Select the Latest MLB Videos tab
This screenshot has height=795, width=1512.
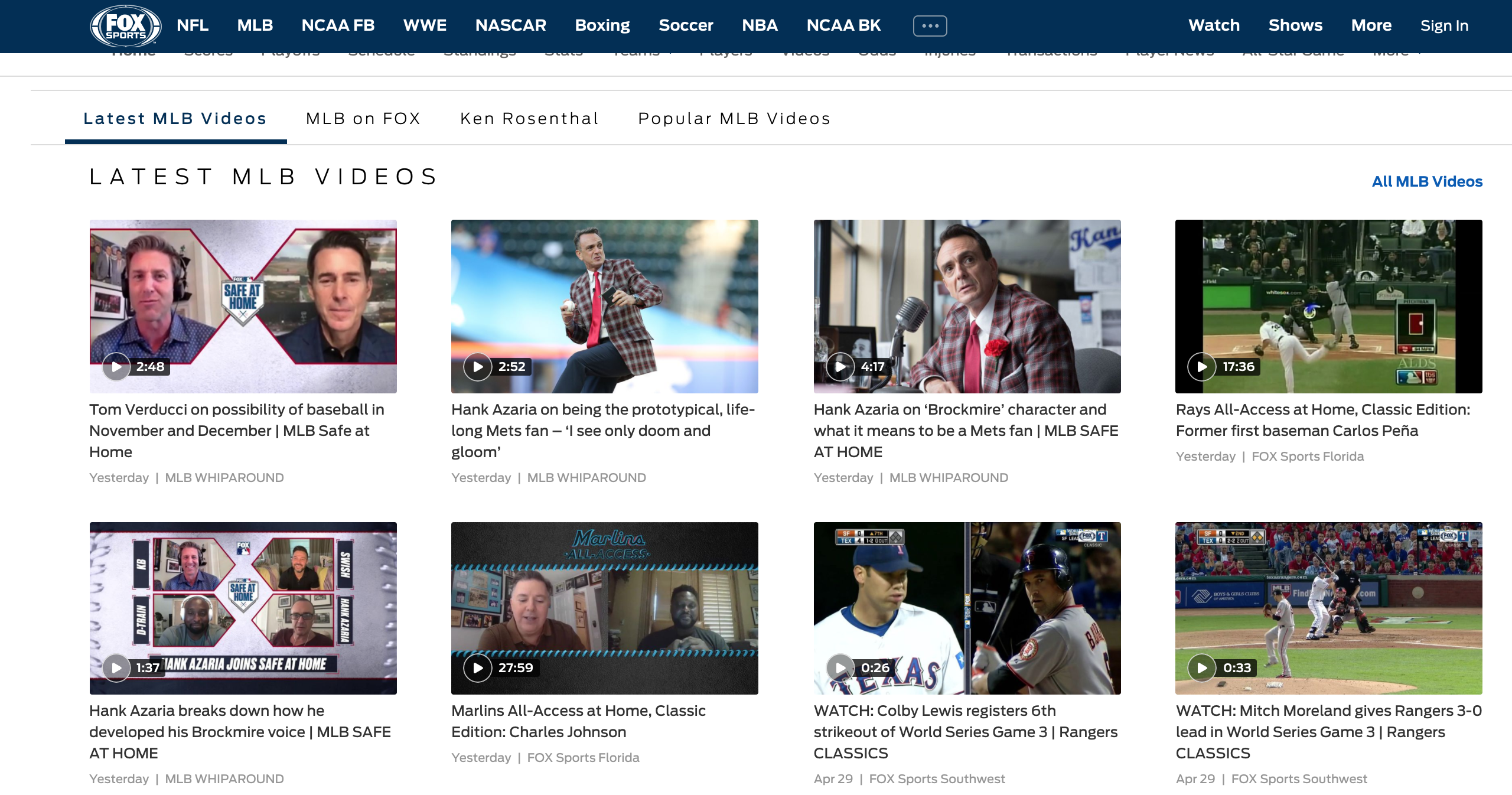coord(175,119)
